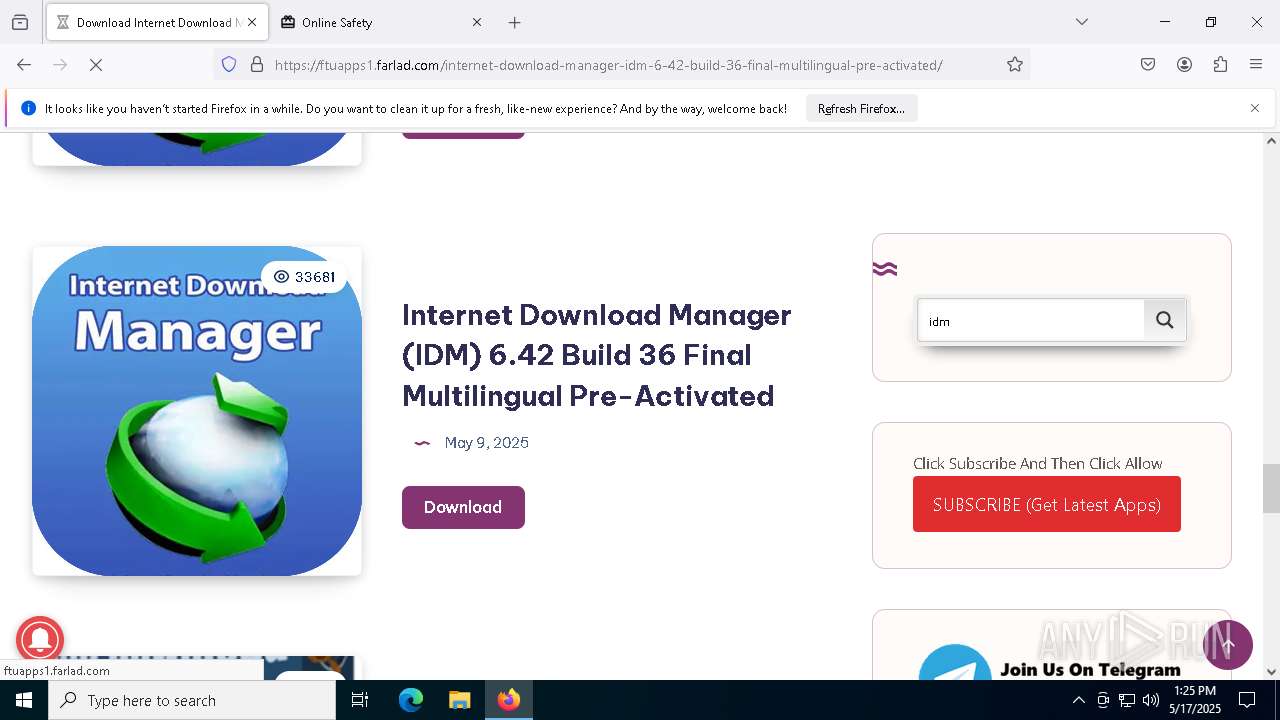
Task: Click the Firefox View icon
Action: pyautogui.click(x=20, y=22)
